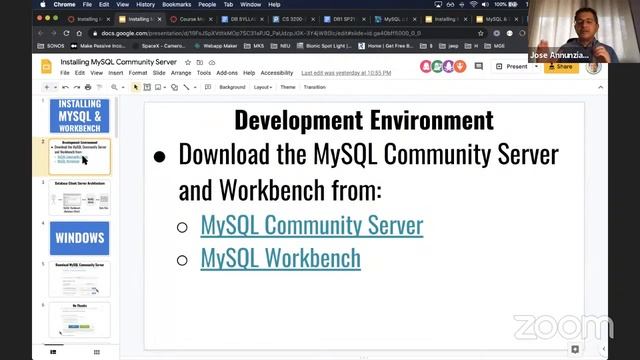Click the Chrome home button
Screen dimensions: 640x360
coord(80,33)
